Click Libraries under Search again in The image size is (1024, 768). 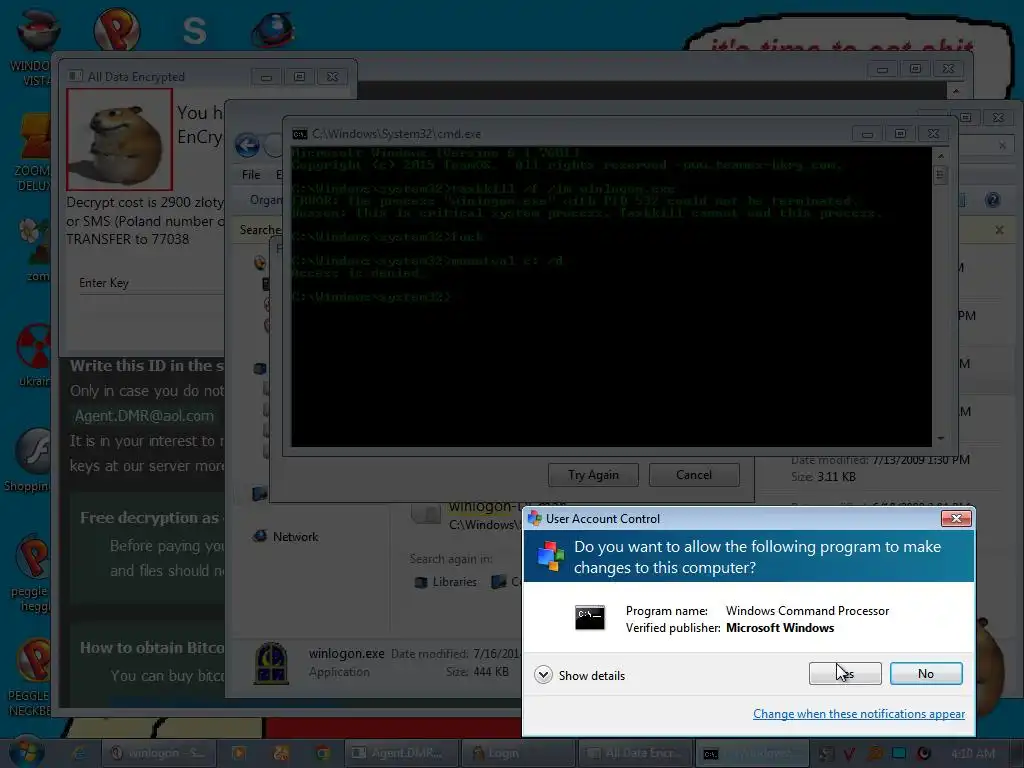click(x=446, y=582)
